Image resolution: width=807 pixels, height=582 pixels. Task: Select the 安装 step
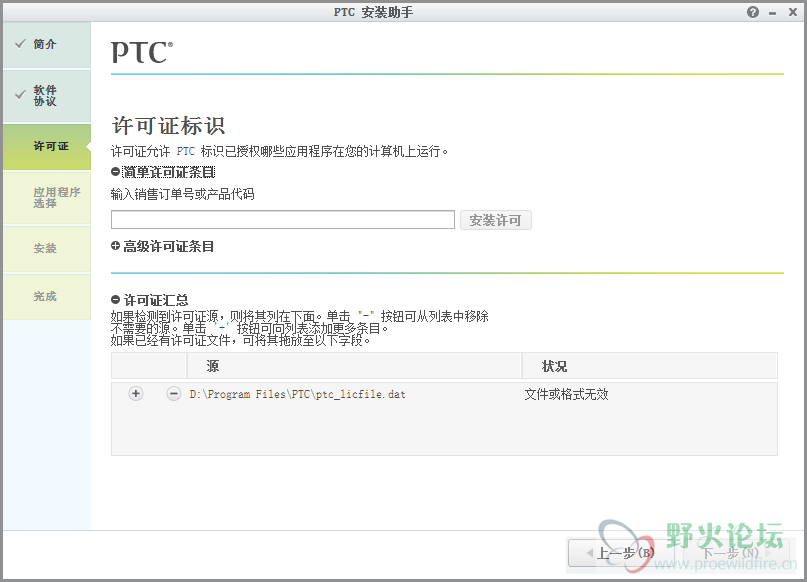[47, 249]
